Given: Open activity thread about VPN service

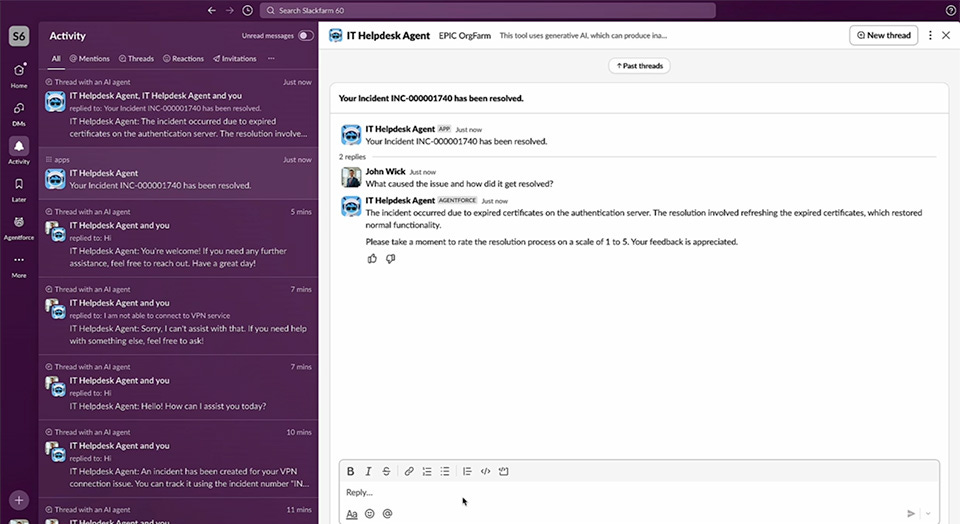Looking at the screenshot, I should 178,315.
